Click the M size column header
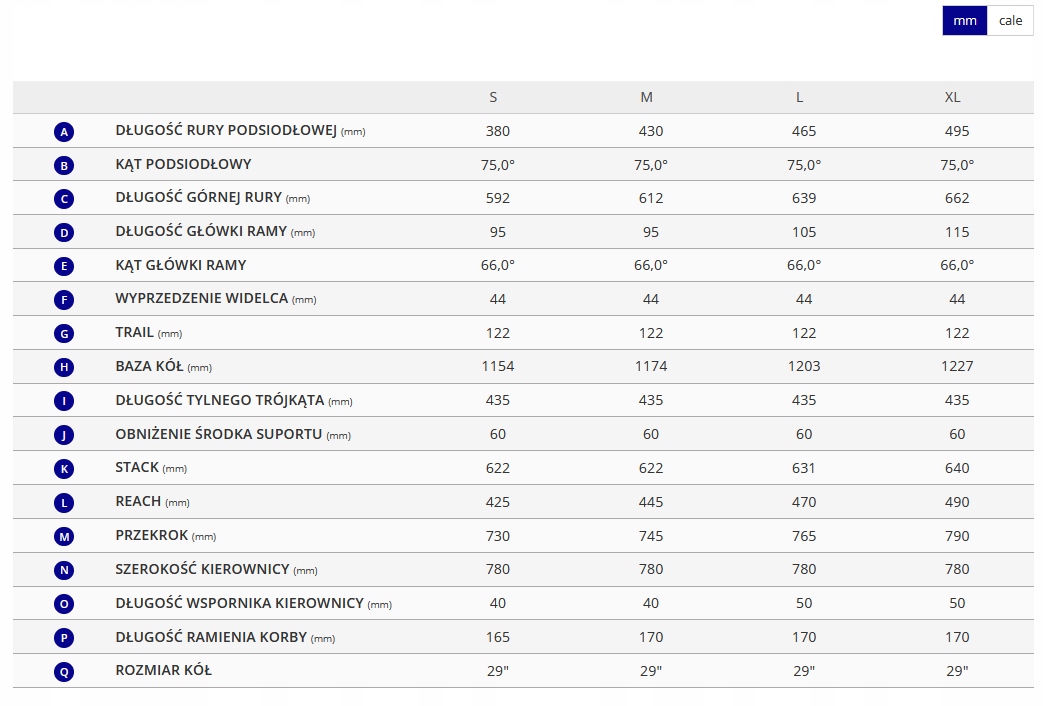1045x706 pixels. (x=646, y=97)
